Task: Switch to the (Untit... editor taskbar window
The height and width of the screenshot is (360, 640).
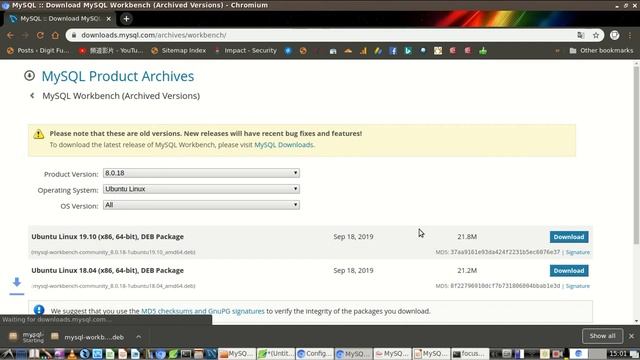Action: point(275,354)
